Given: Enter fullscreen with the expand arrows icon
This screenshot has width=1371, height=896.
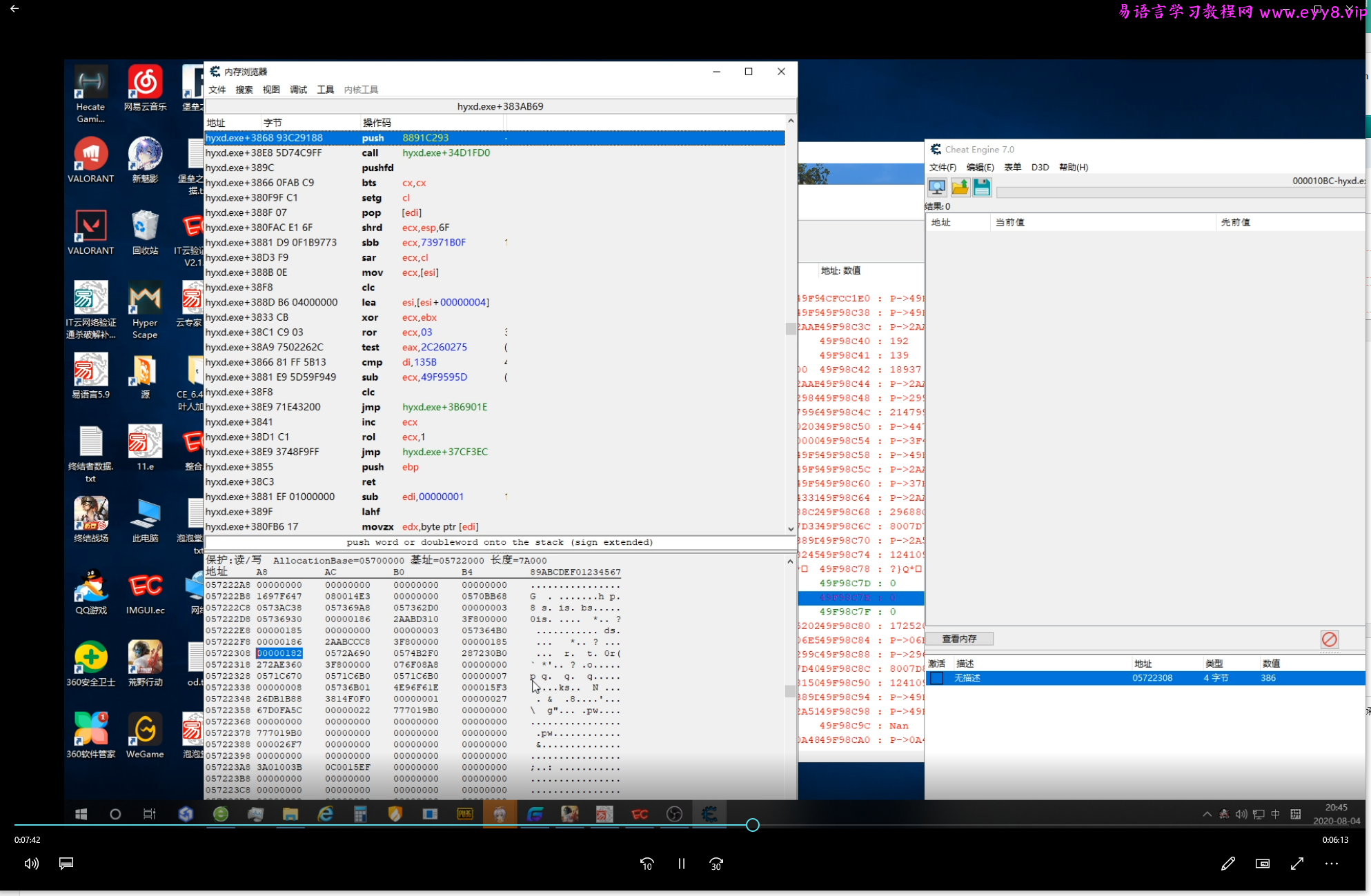Looking at the screenshot, I should pos(1297,864).
